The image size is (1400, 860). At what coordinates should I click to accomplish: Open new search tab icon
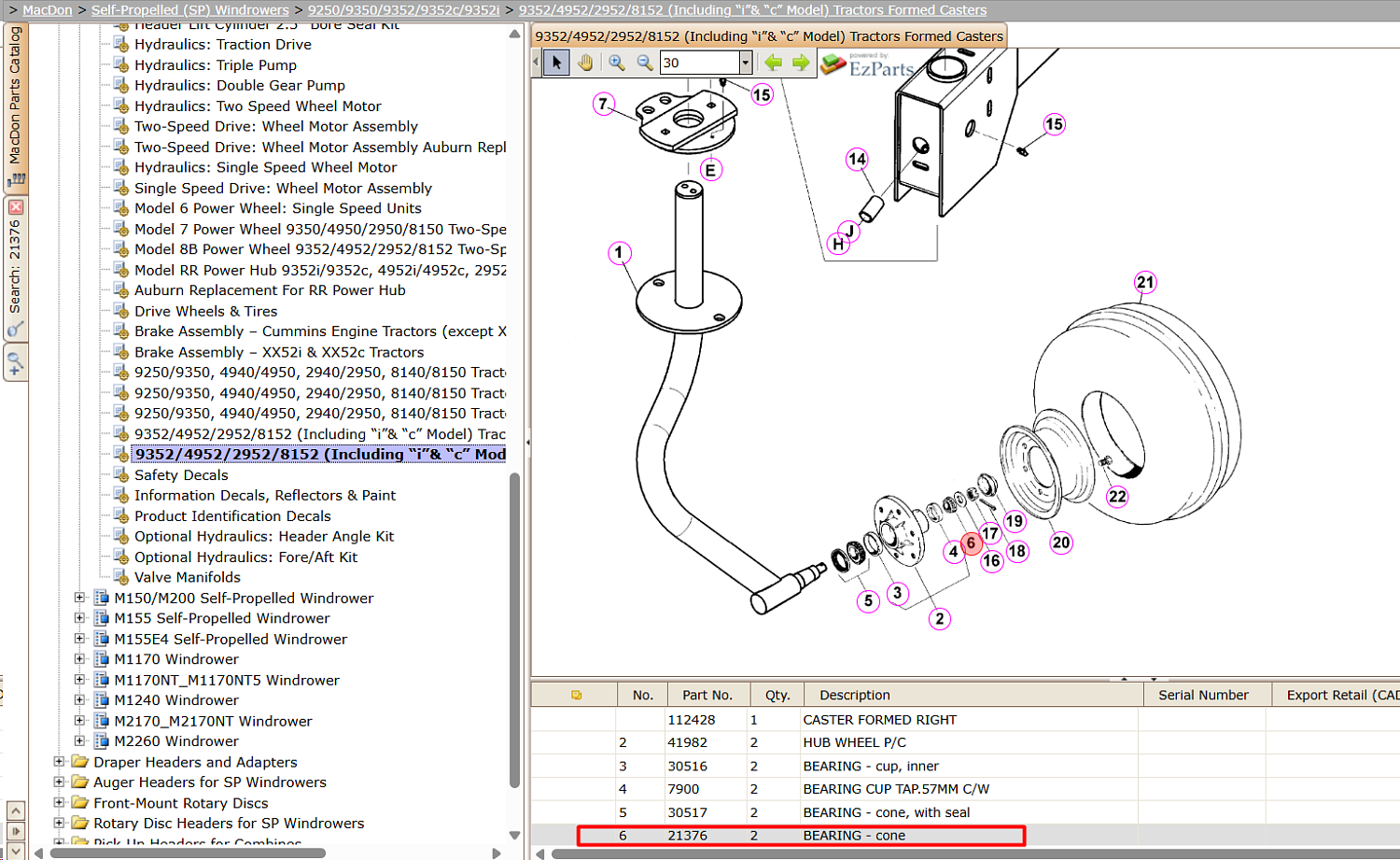click(x=15, y=362)
